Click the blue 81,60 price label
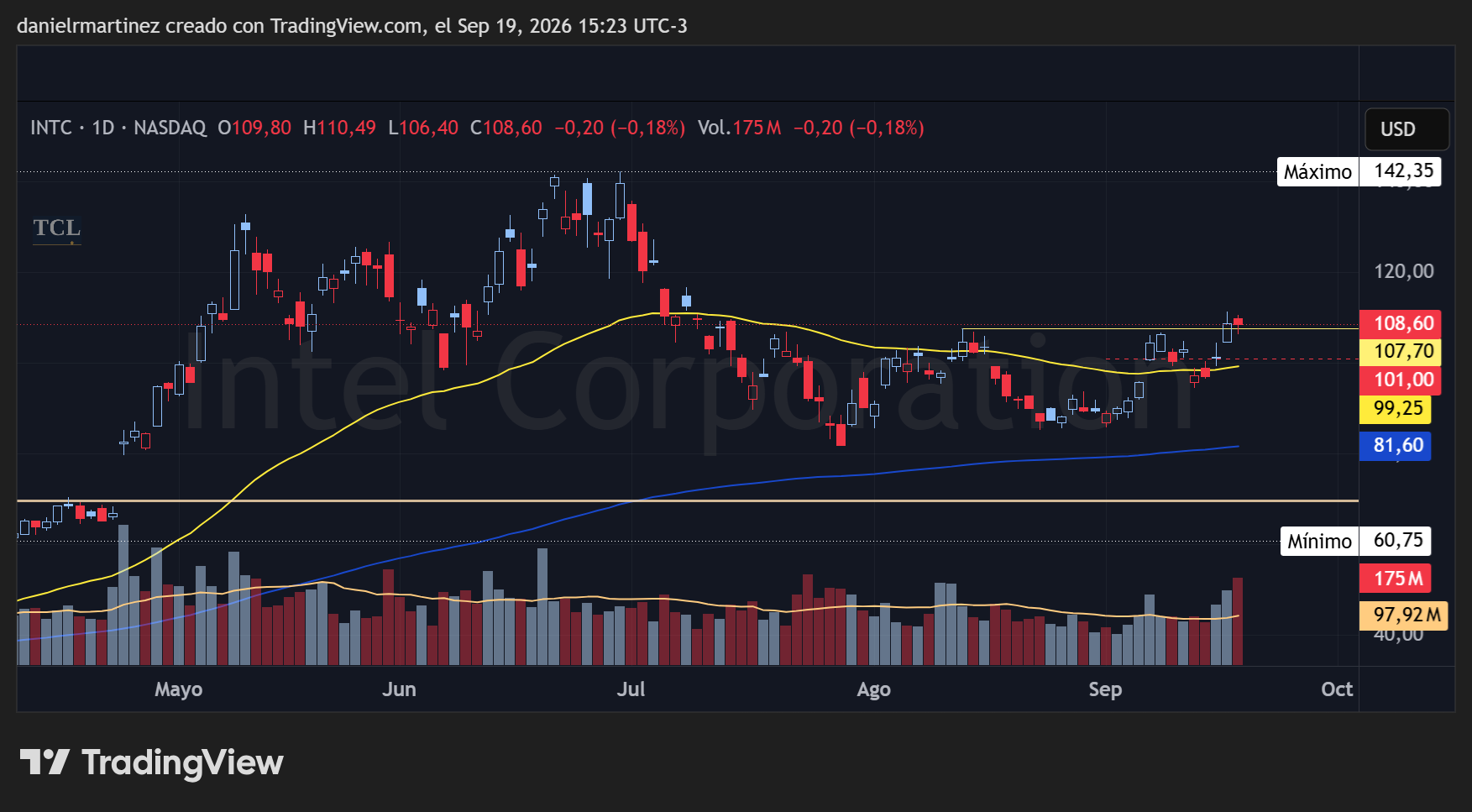This screenshot has width=1472, height=812. click(1396, 445)
